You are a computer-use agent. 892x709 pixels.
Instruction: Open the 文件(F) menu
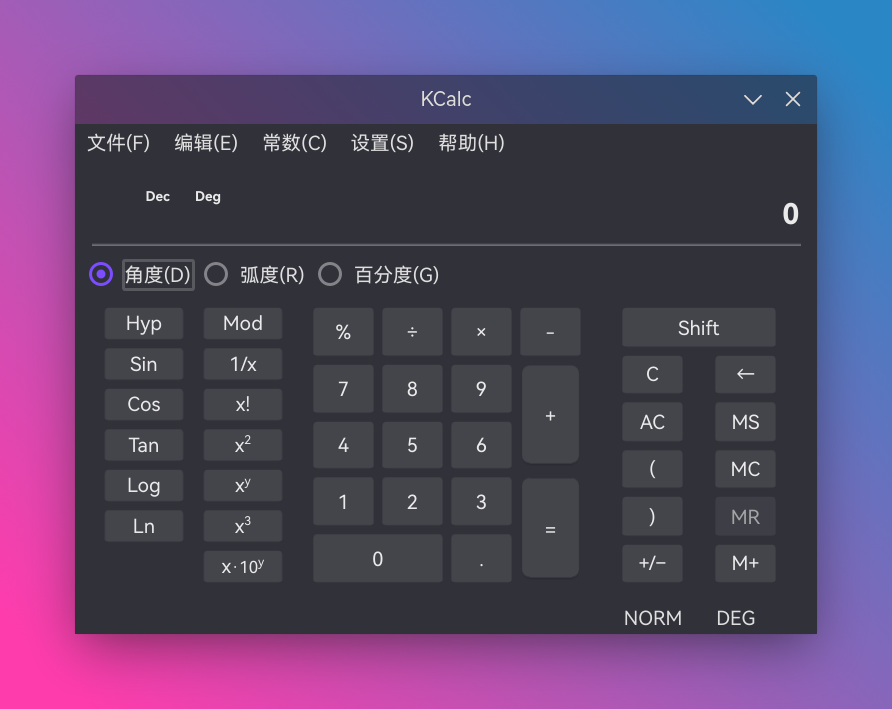click(118, 143)
